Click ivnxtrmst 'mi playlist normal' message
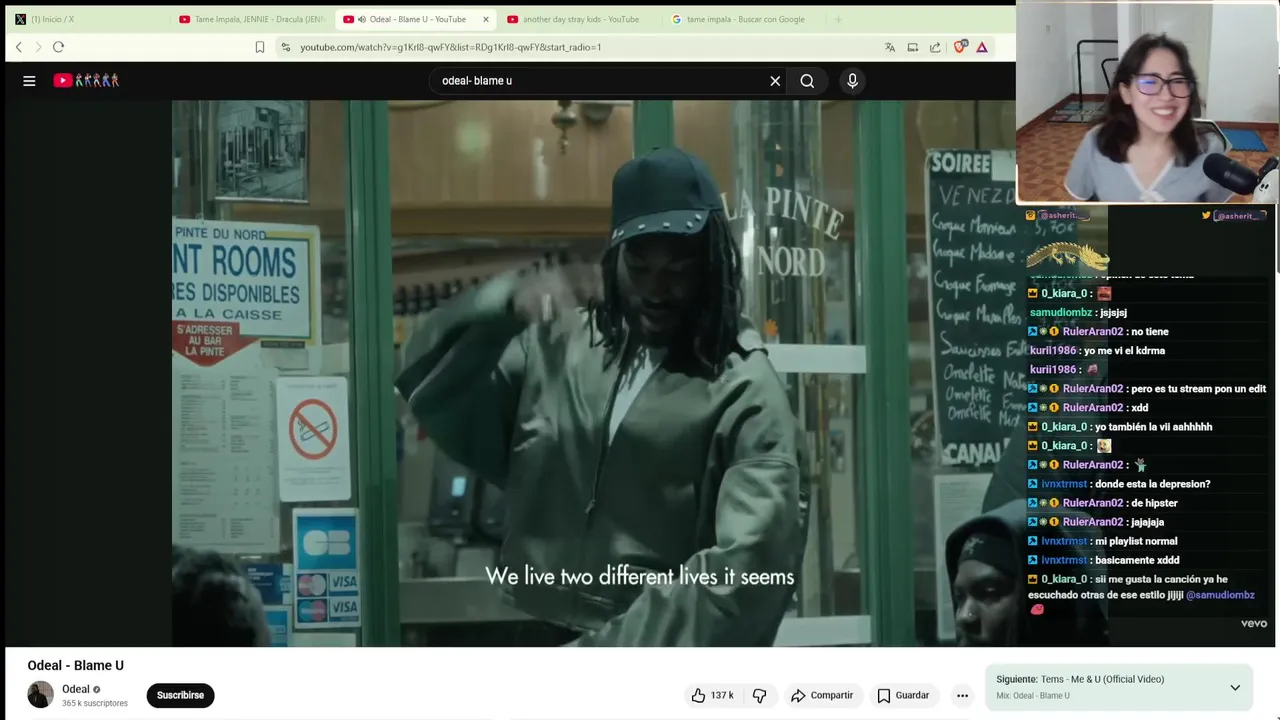This screenshot has height=720, width=1280. click(1103, 541)
